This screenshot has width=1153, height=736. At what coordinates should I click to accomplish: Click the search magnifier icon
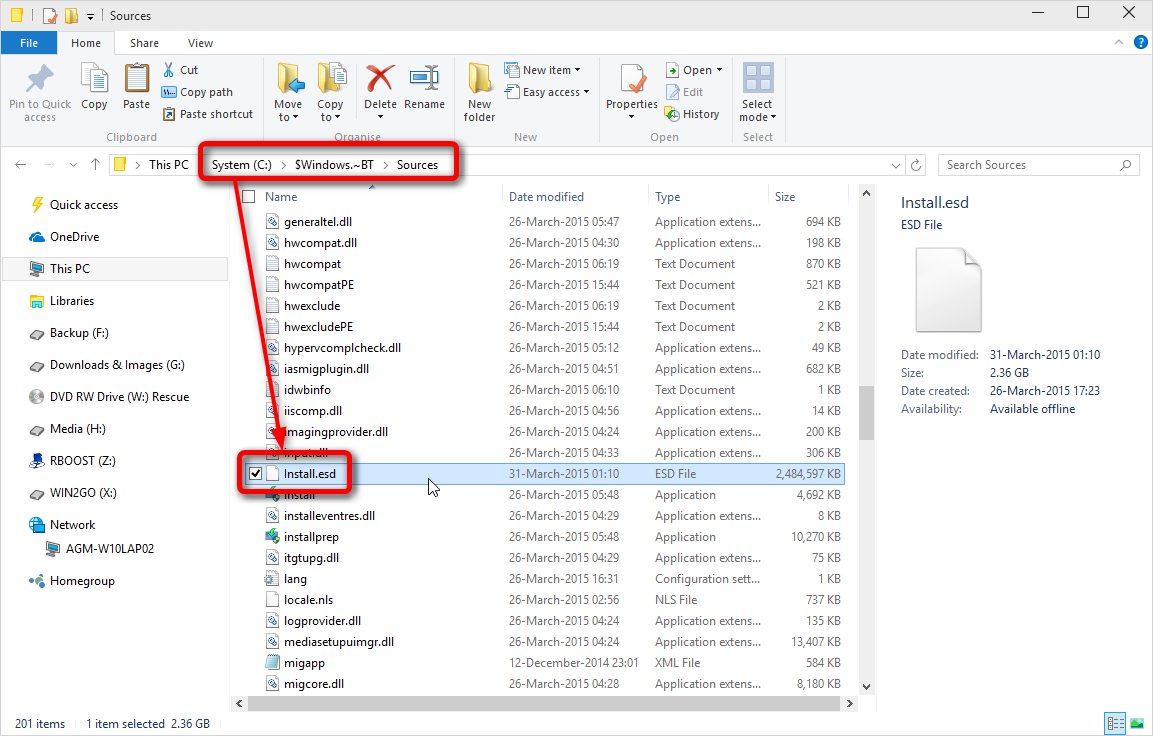click(x=1125, y=165)
